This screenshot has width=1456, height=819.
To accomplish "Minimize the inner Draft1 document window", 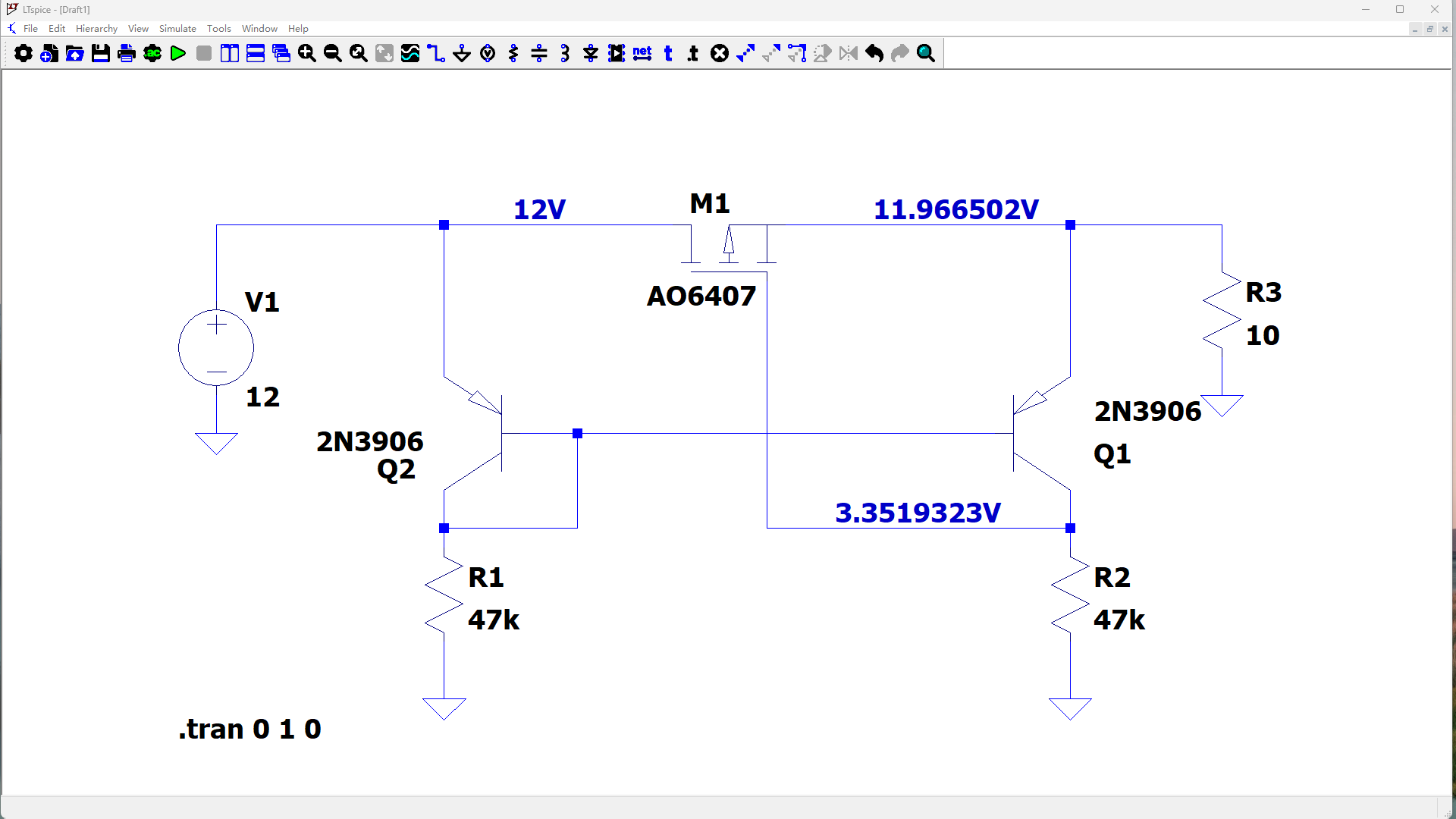I will (1415, 29).
